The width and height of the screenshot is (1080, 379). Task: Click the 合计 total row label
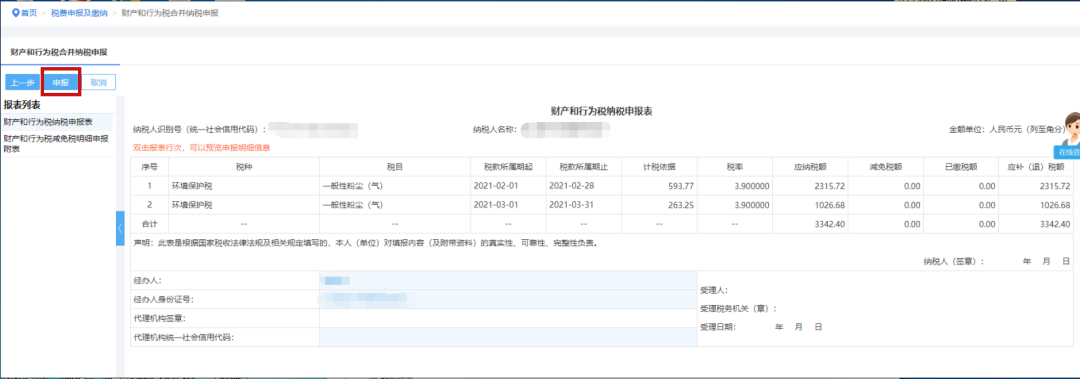click(x=149, y=224)
